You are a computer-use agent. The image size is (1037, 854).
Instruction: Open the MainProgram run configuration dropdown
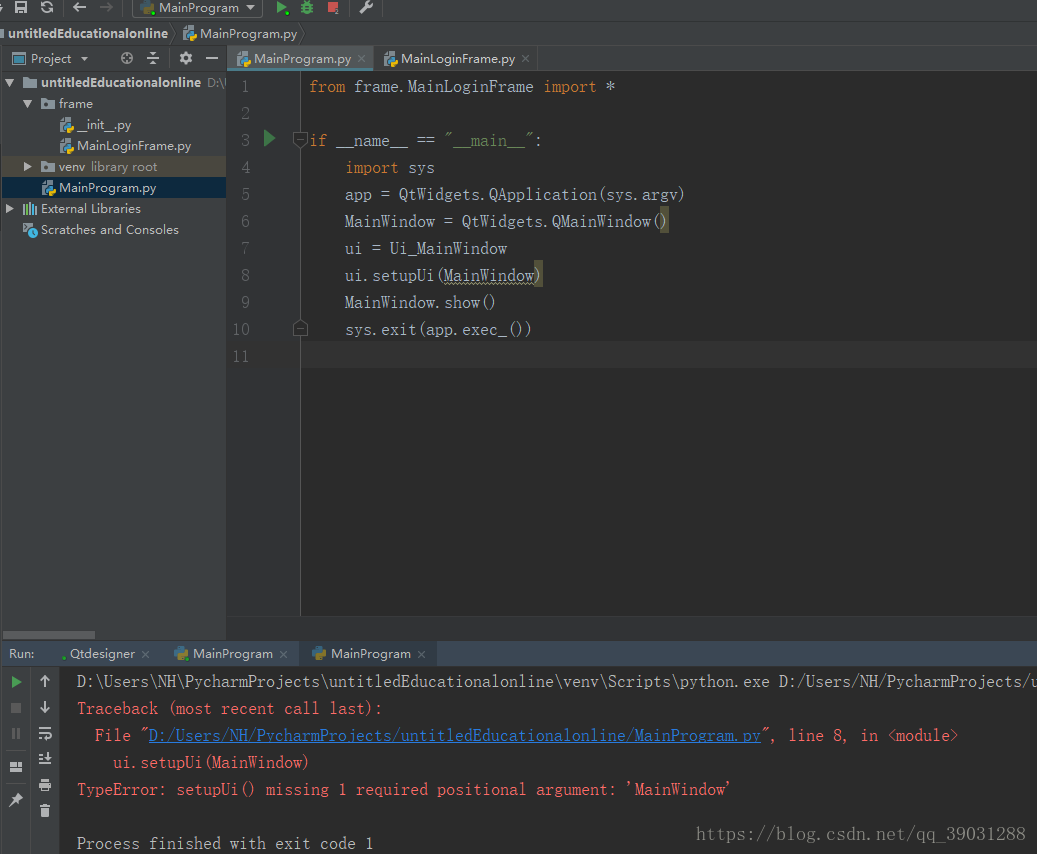[198, 8]
